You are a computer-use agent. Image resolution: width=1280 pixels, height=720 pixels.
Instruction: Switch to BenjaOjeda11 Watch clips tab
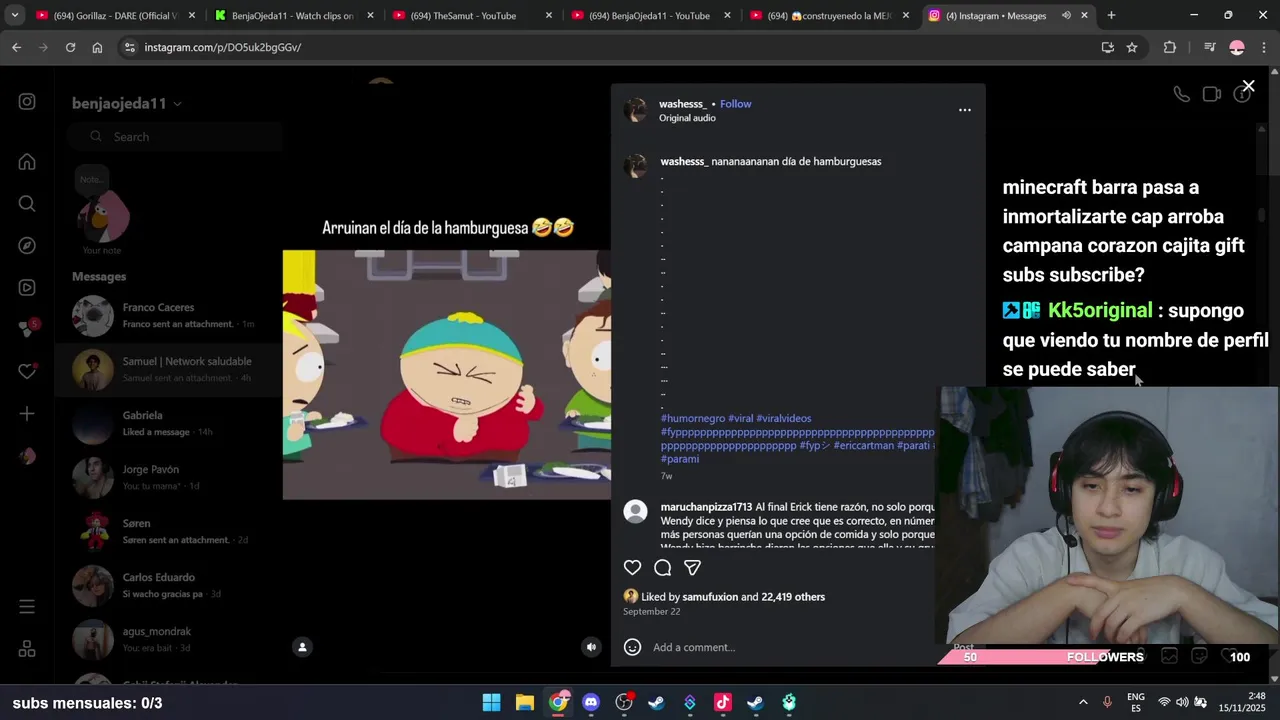click(x=295, y=15)
